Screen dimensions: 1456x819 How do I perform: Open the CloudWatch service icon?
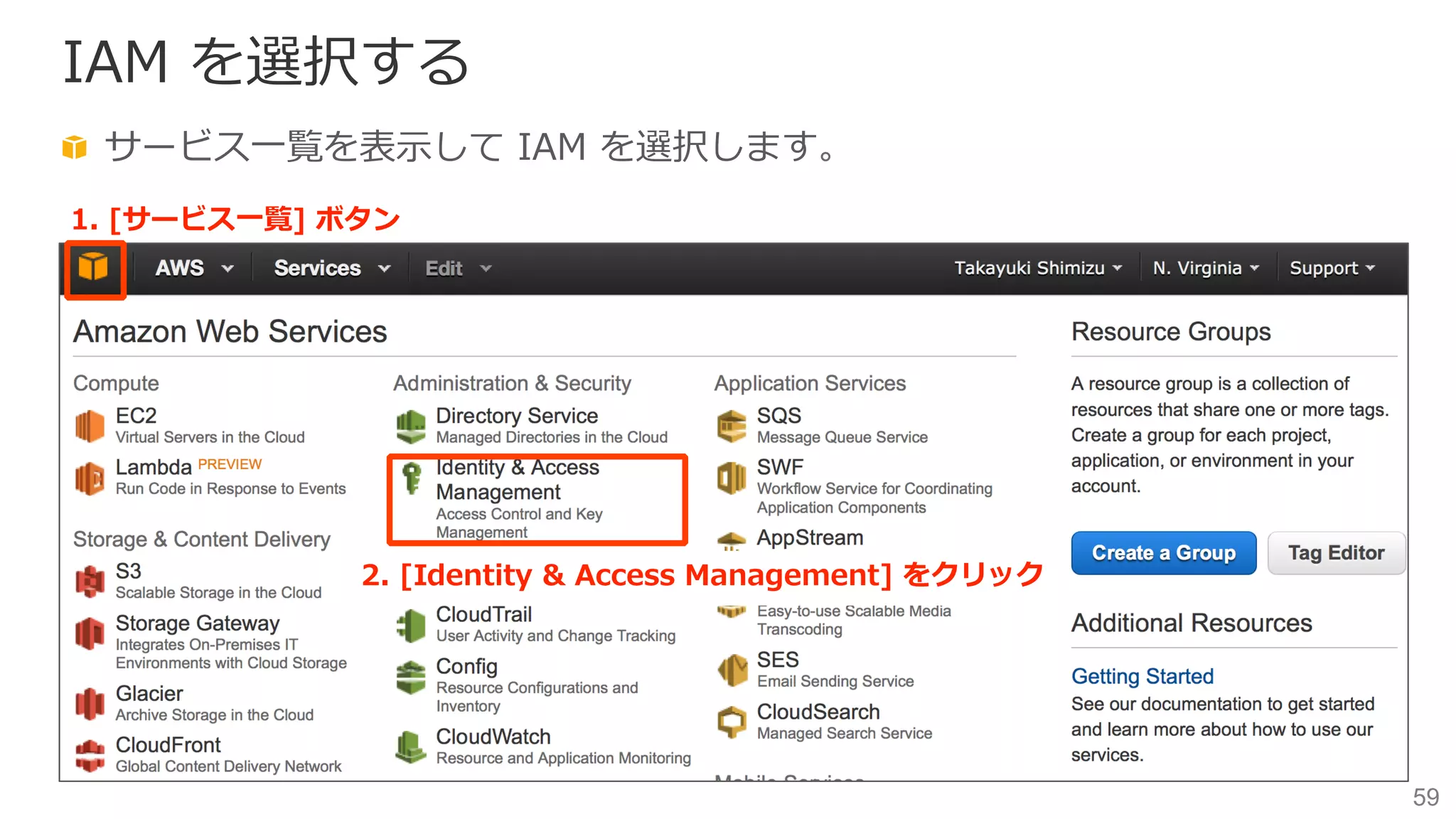point(411,747)
